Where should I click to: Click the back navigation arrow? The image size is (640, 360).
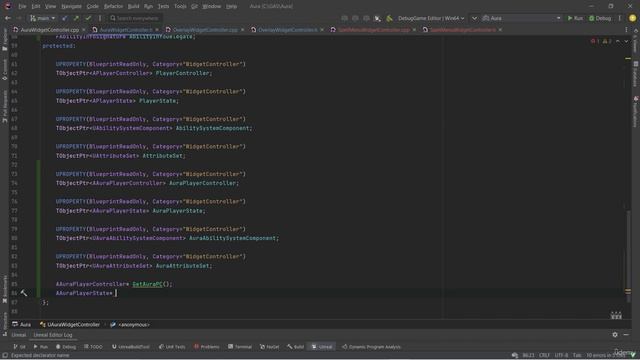coord(8,18)
